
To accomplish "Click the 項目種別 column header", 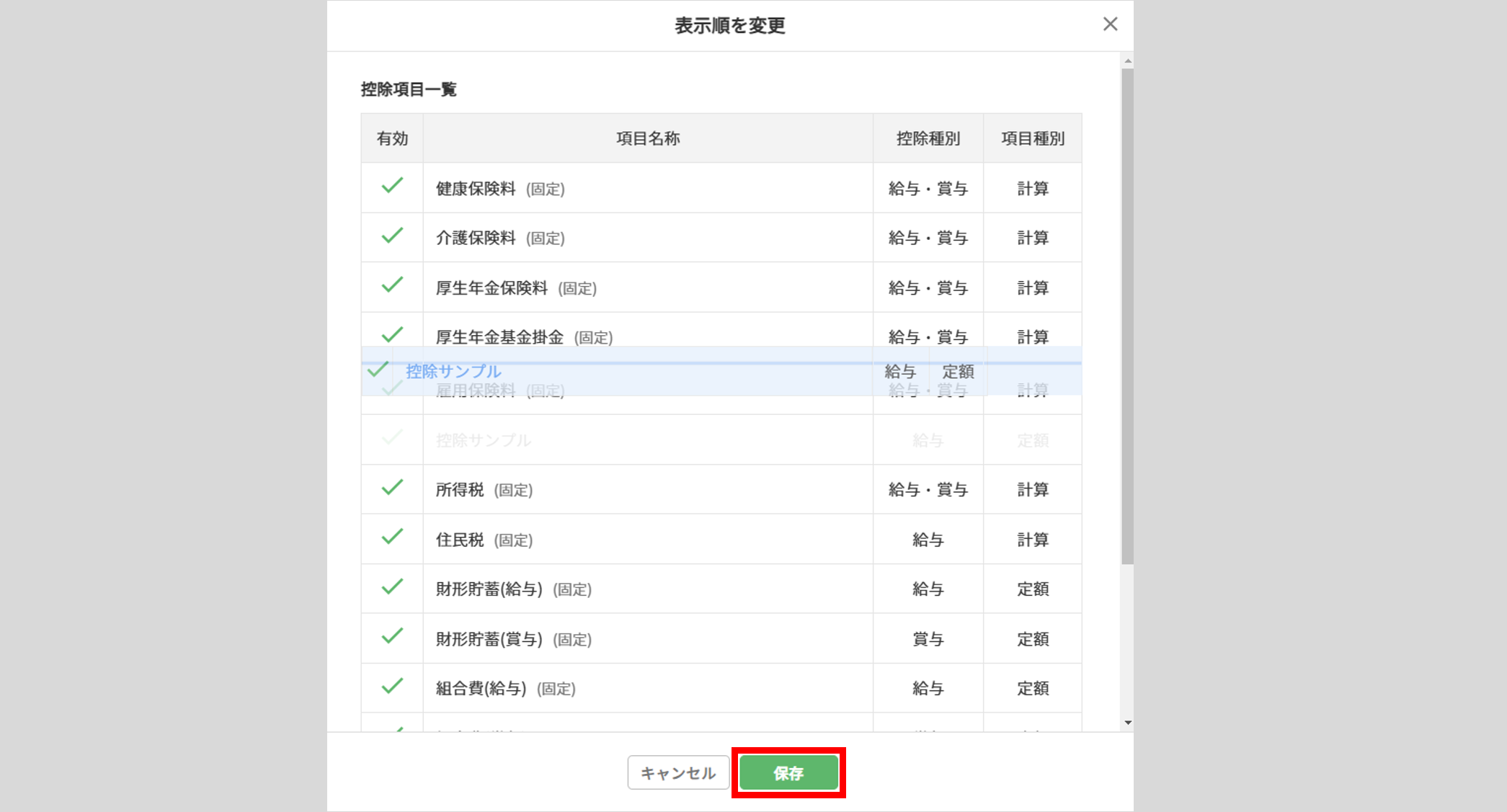I will click(x=1032, y=138).
